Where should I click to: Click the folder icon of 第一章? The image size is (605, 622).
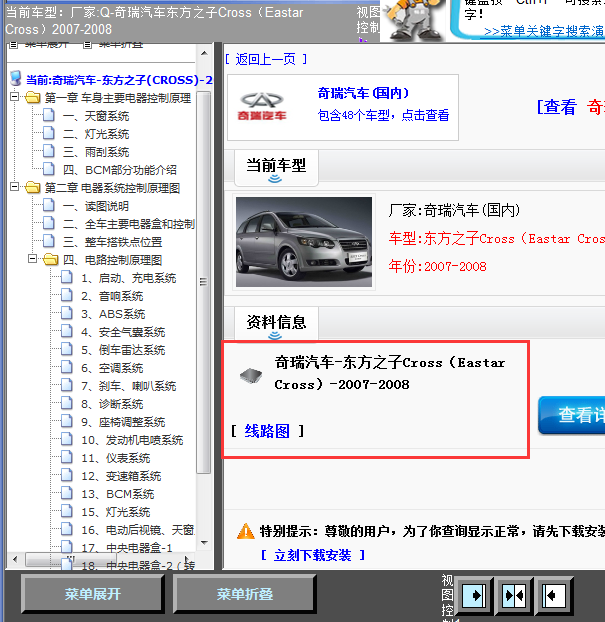click(33, 97)
